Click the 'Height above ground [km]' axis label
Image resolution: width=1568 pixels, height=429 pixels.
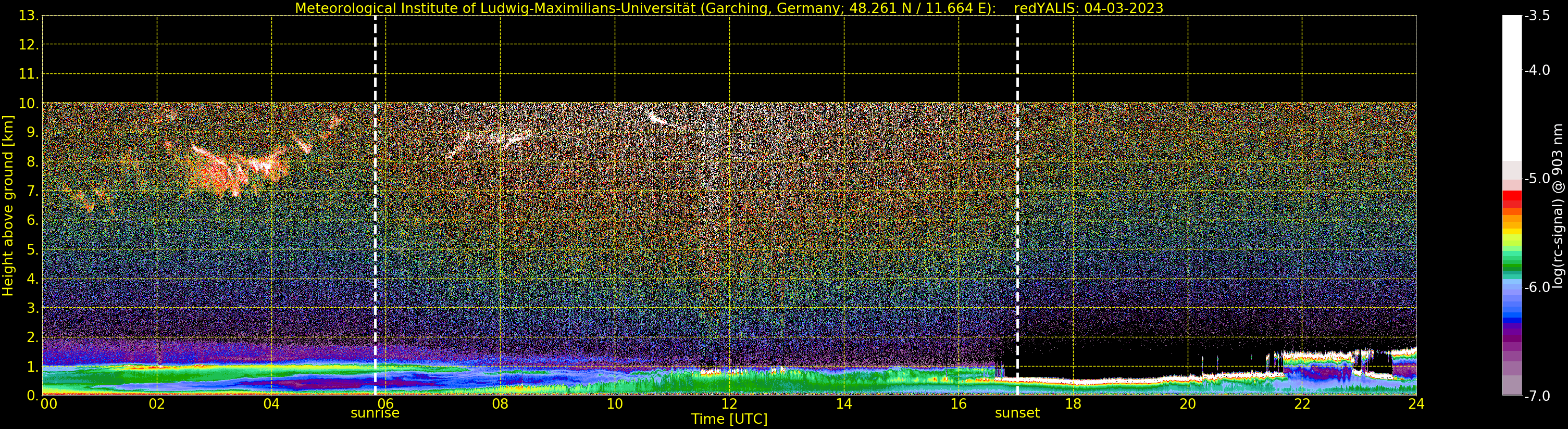tap(8, 206)
